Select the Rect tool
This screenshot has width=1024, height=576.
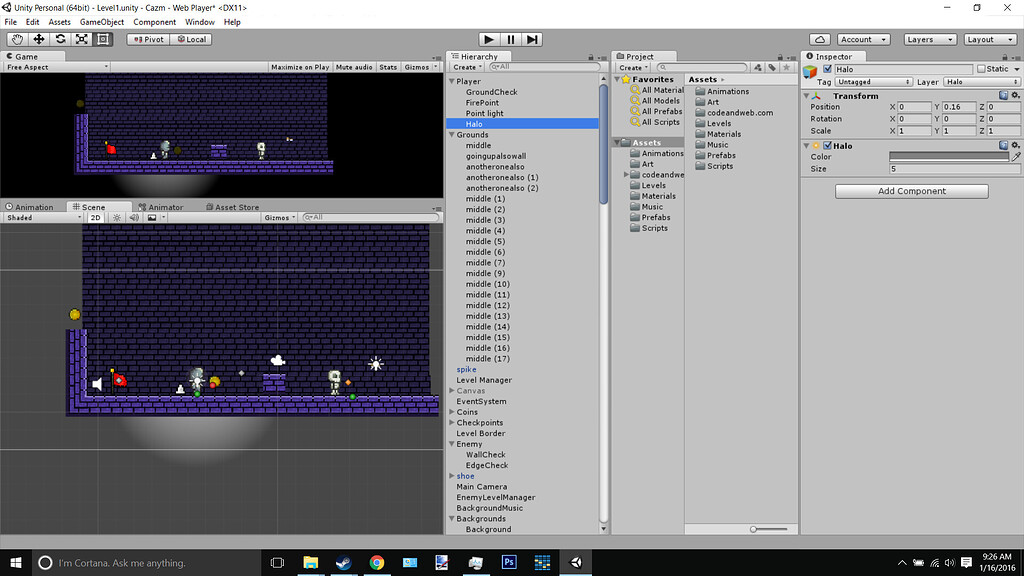pyautogui.click(x=104, y=38)
